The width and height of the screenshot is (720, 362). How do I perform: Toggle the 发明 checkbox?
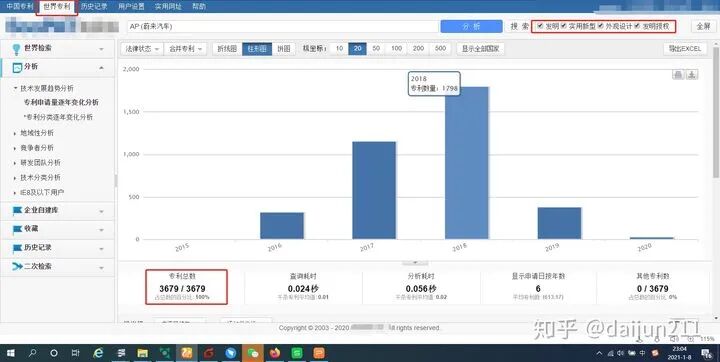(540, 26)
